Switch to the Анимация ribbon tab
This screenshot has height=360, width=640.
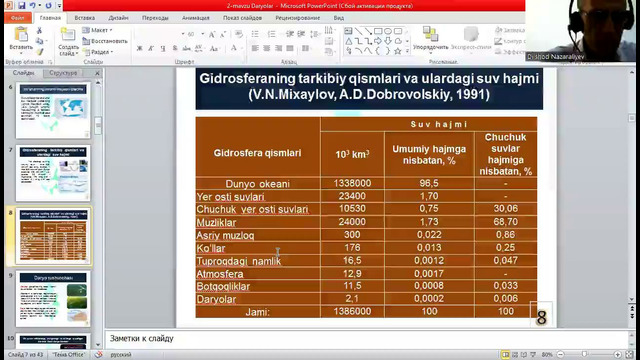click(196, 18)
